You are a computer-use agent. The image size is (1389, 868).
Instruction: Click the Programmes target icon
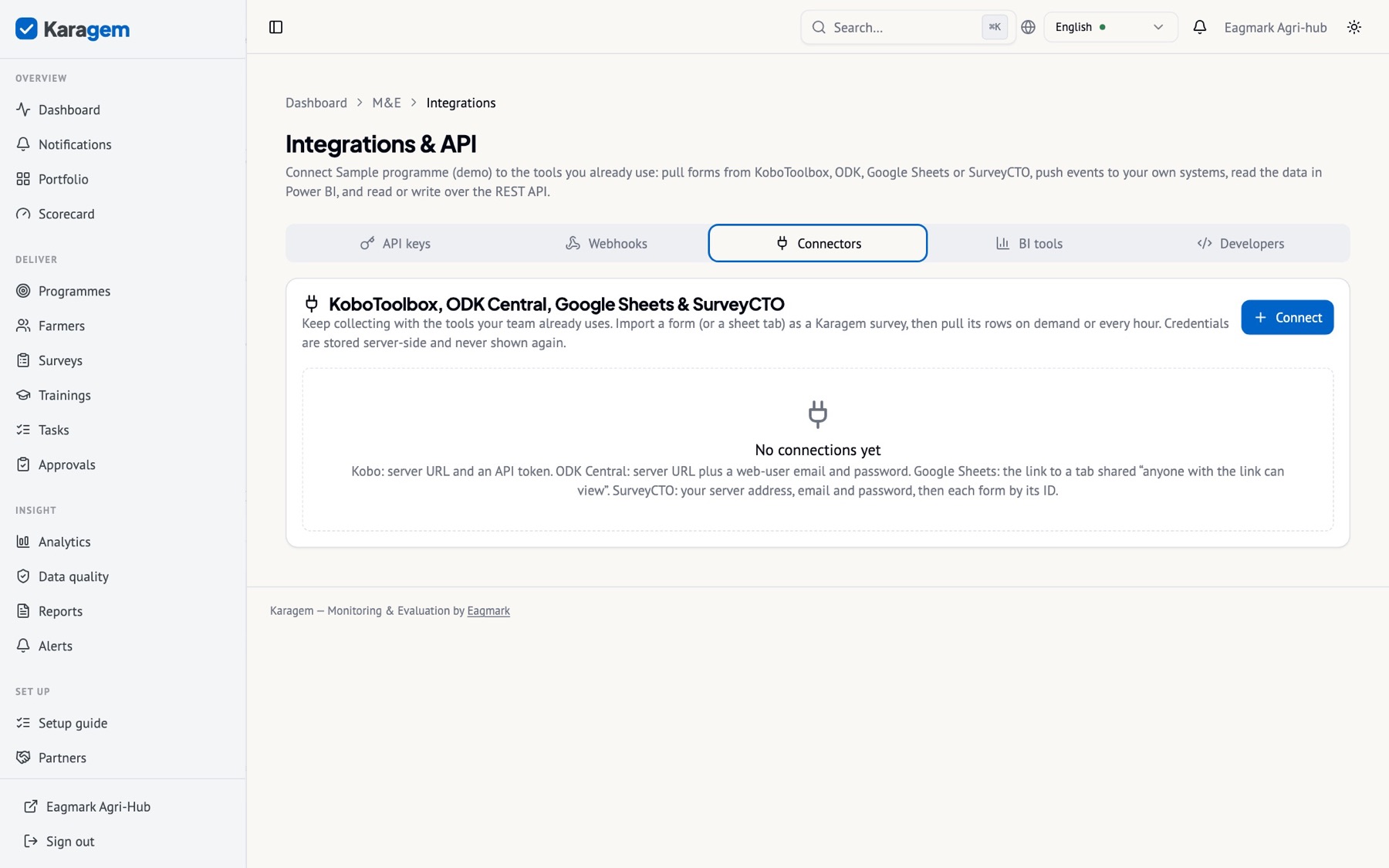point(23,291)
